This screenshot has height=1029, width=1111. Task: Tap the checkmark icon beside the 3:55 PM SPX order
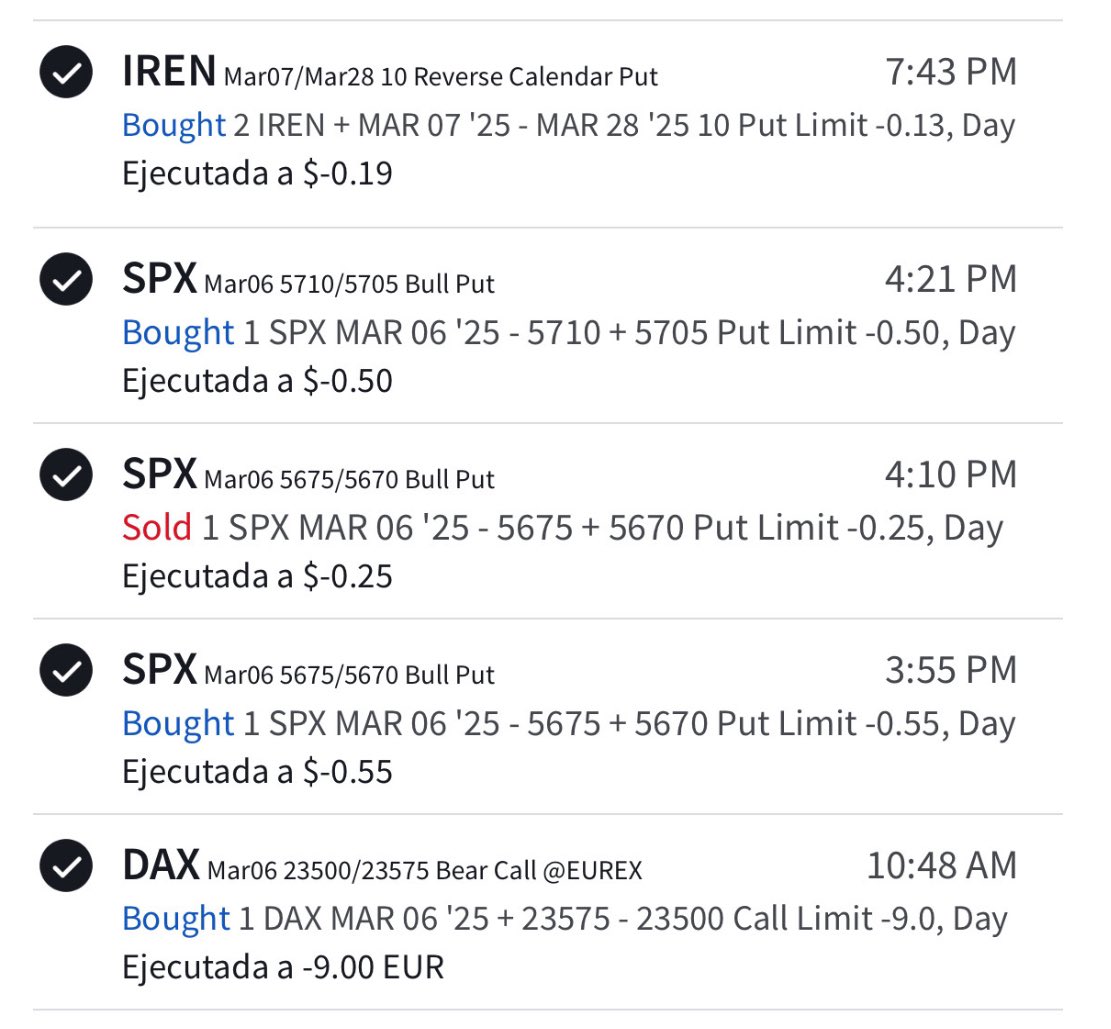(x=66, y=670)
